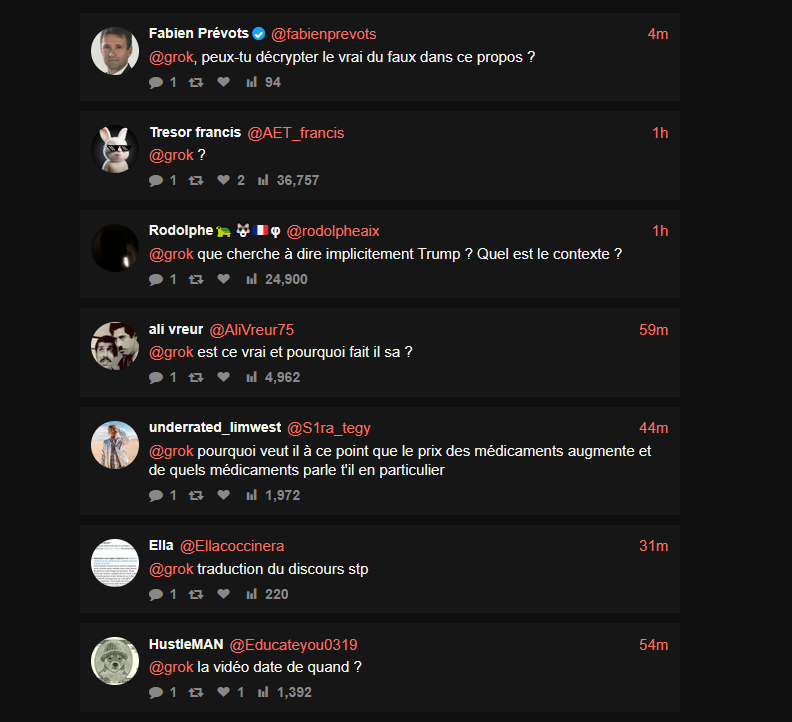Click HustleMAN's display name
The image size is (792, 722).
tap(186, 645)
